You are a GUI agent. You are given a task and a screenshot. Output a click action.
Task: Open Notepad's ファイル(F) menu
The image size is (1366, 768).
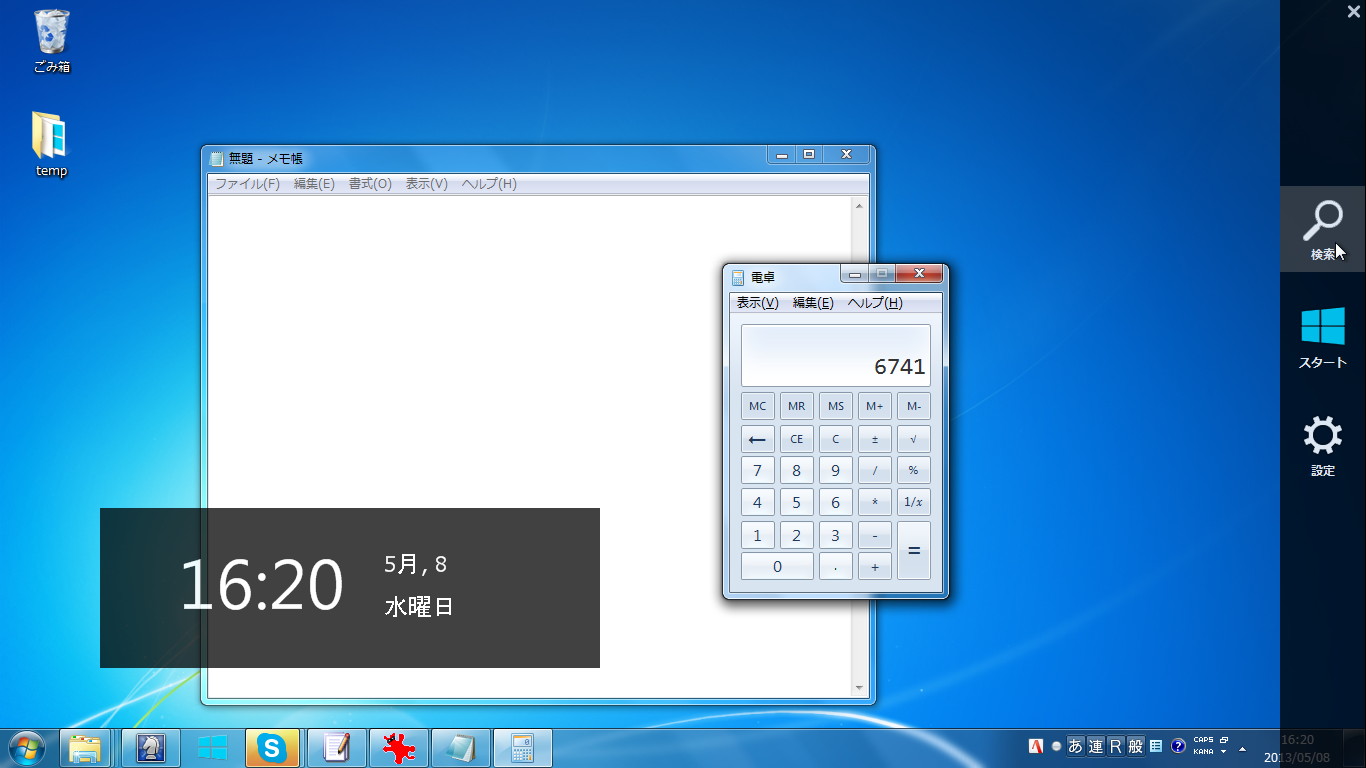(247, 184)
